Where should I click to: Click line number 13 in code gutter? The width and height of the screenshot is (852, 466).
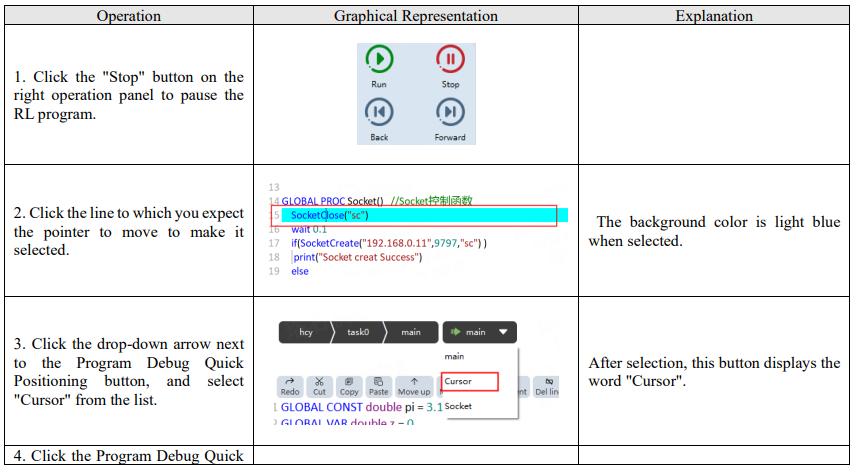point(274,187)
